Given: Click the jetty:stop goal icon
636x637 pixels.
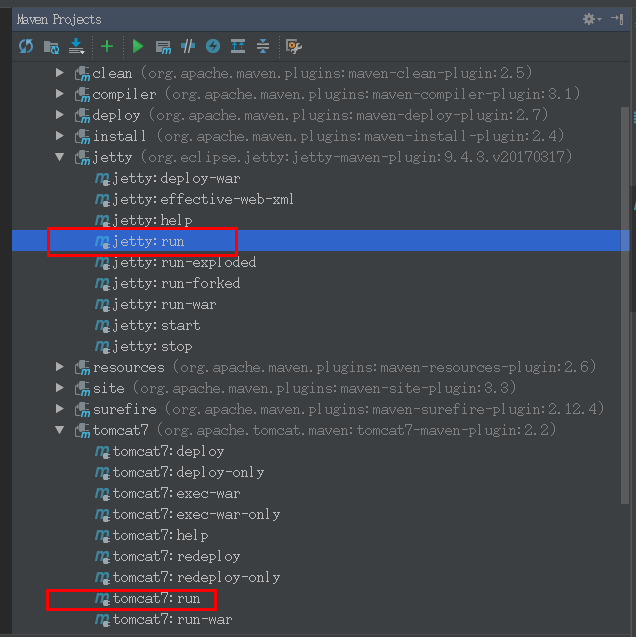Looking at the screenshot, I should coord(102,347).
